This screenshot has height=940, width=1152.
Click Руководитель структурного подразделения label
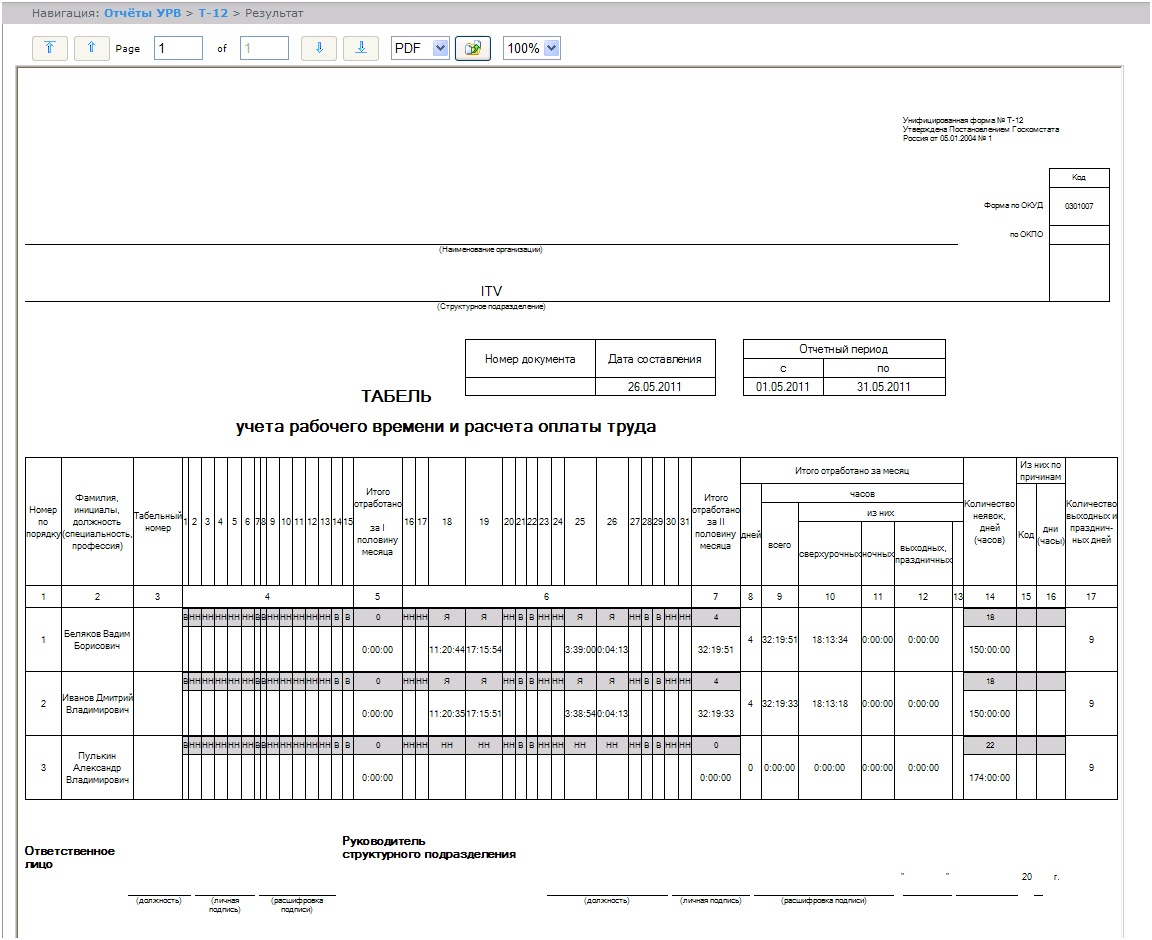click(428, 847)
